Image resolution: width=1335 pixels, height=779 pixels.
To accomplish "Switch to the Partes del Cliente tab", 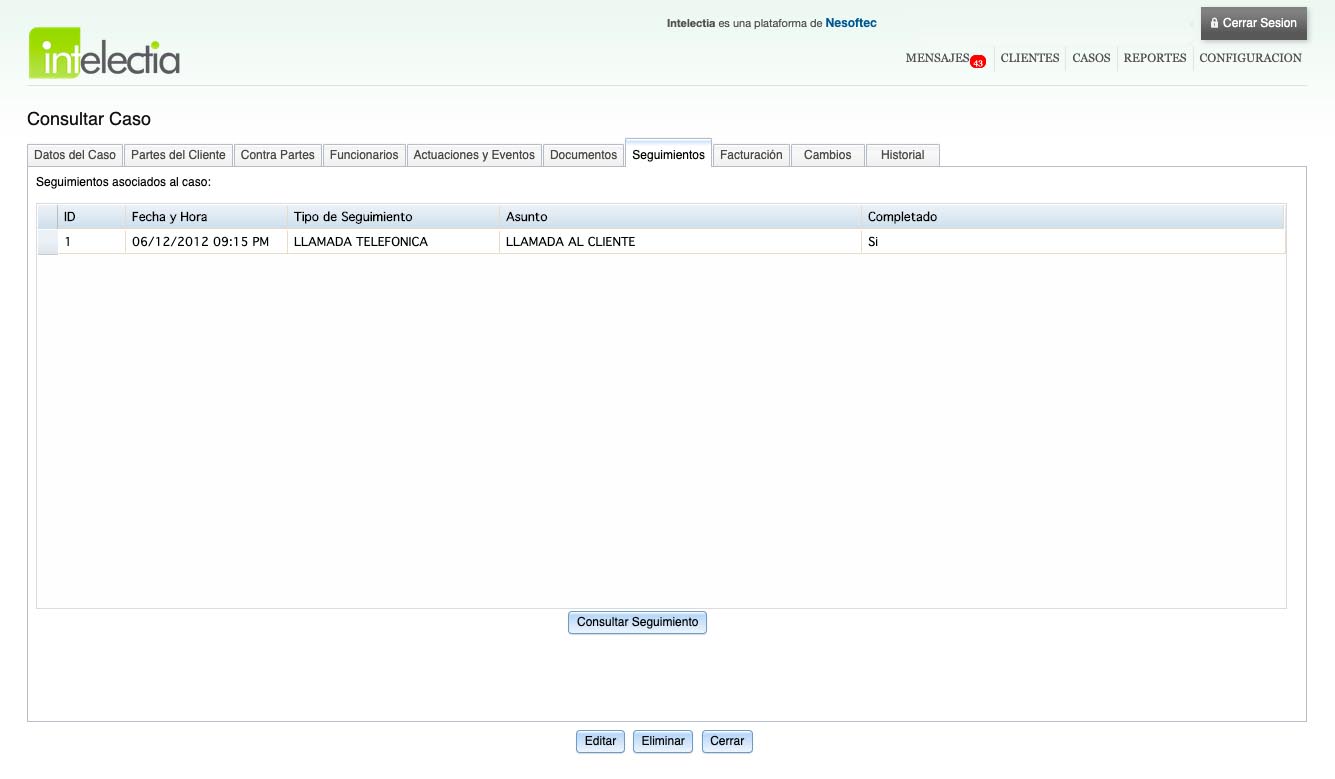I will pyautogui.click(x=178, y=155).
